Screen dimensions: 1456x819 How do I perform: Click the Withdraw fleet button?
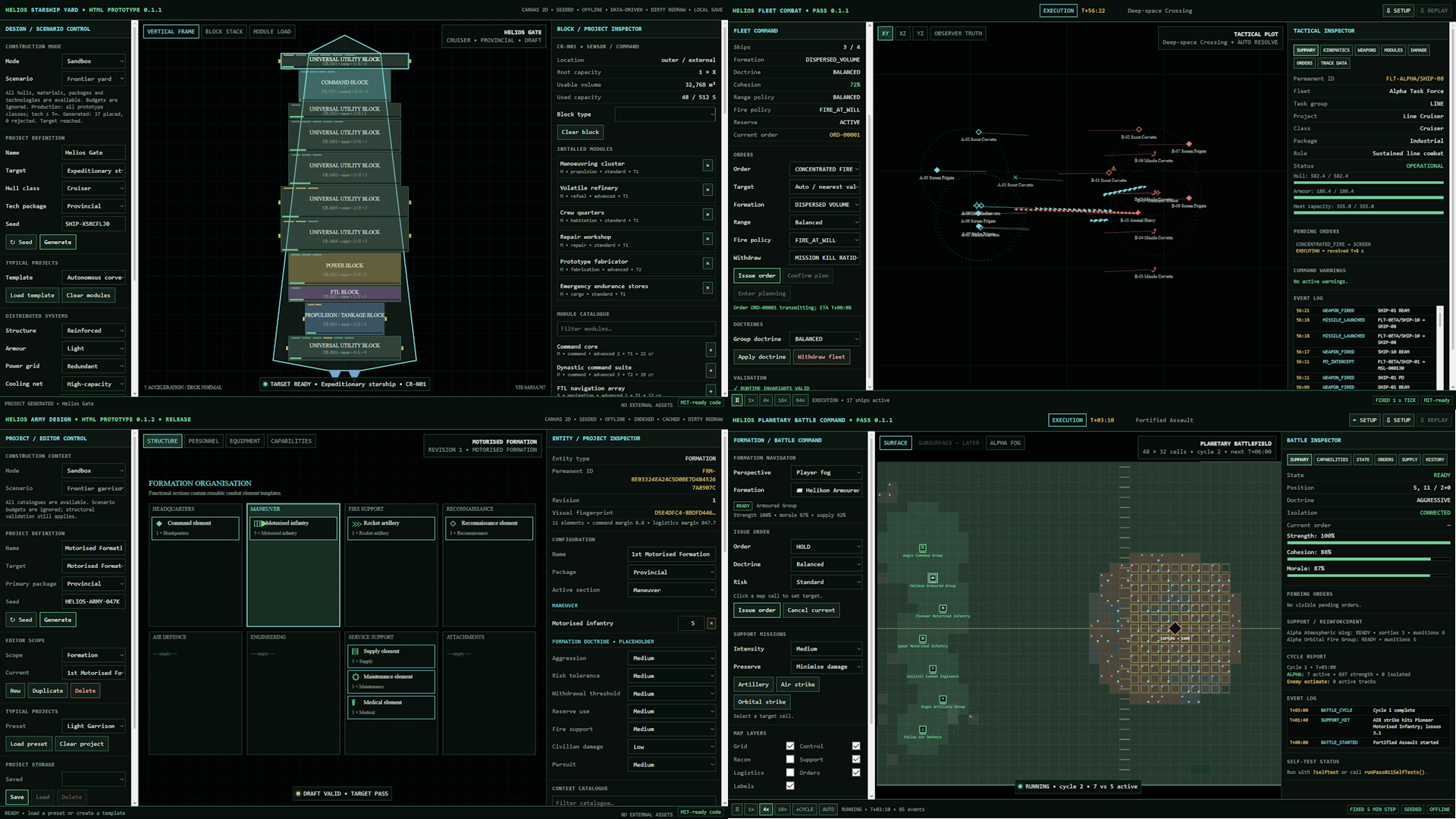pyautogui.click(x=821, y=357)
